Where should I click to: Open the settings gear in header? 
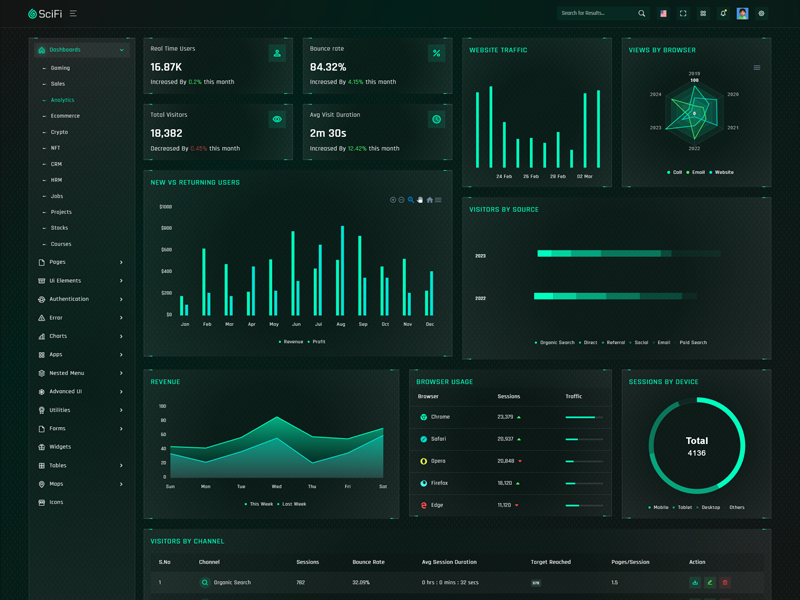[x=762, y=14]
